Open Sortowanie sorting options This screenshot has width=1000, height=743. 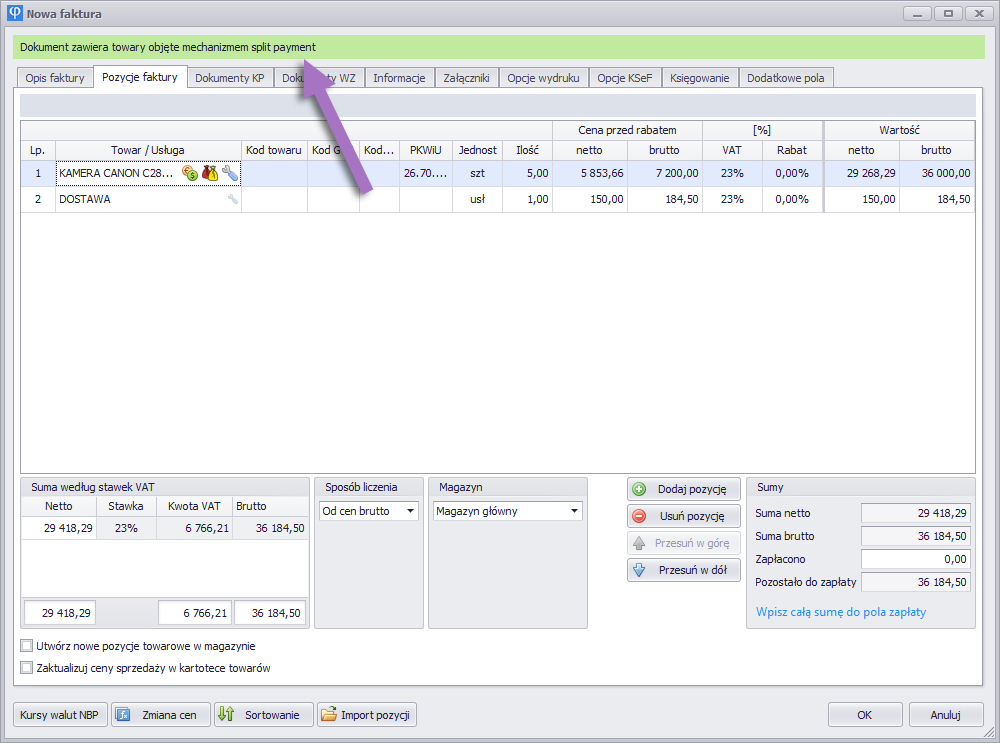[x=259, y=715]
